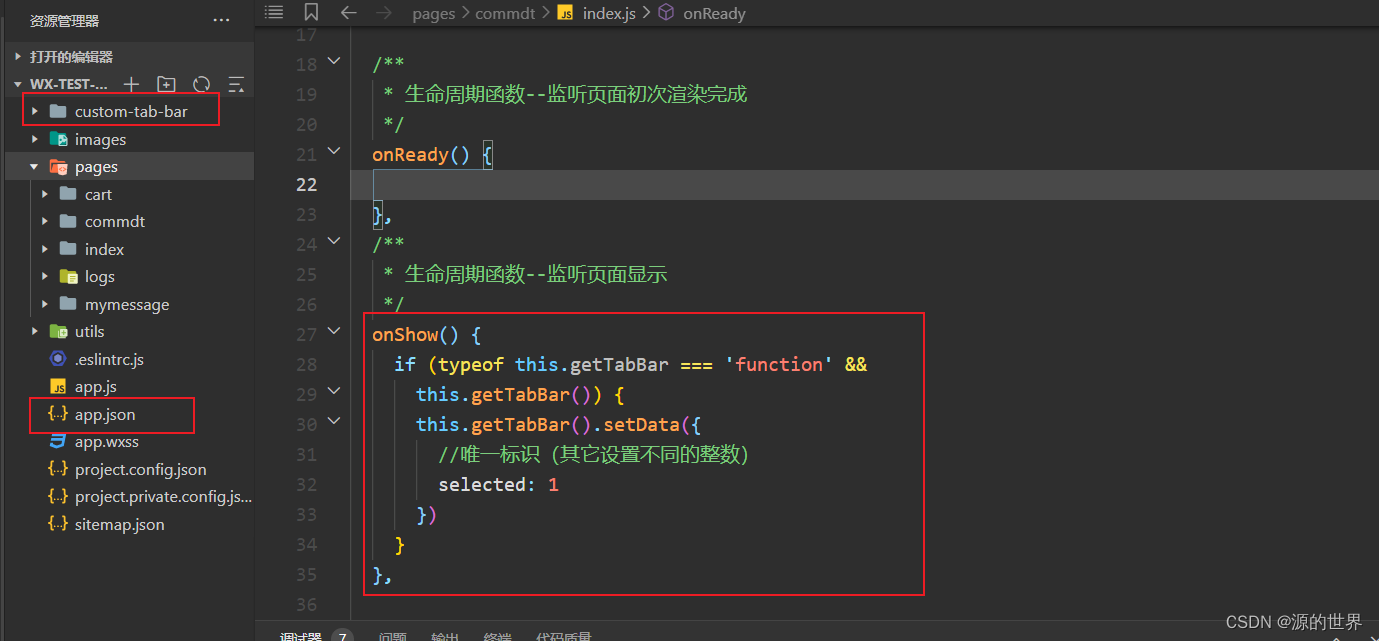
Task: Create a new folder in the explorer
Action: (x=166, y=84)
